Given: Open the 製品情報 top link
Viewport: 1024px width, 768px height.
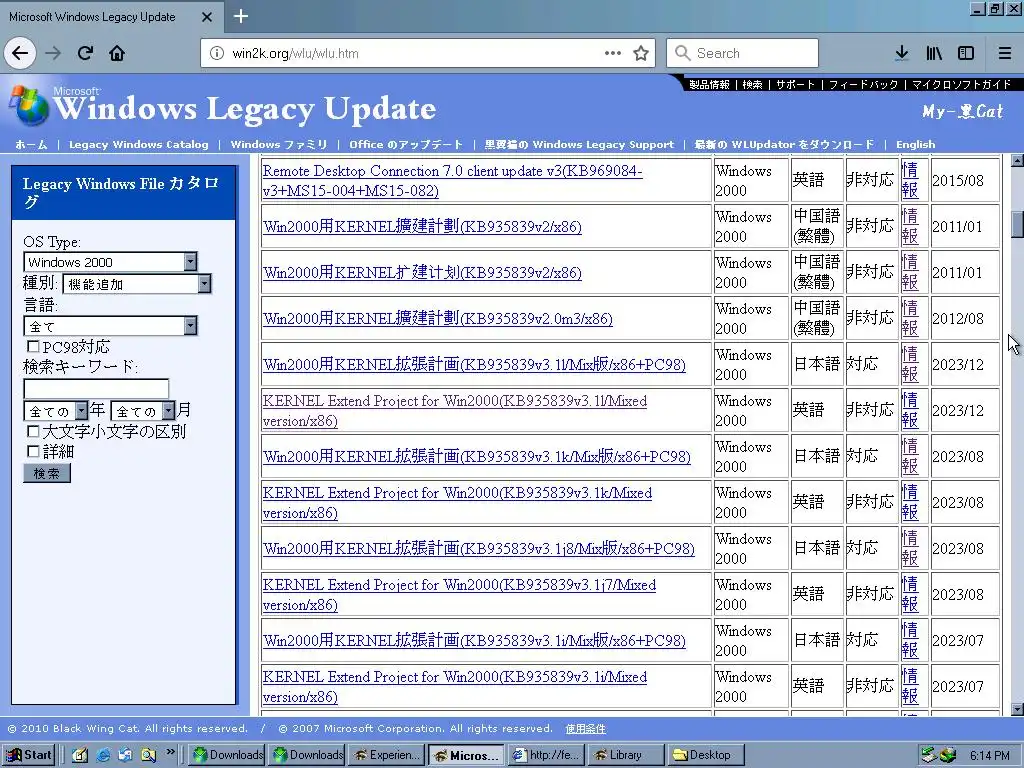Looking at the screenshot, I should [709, 84].
